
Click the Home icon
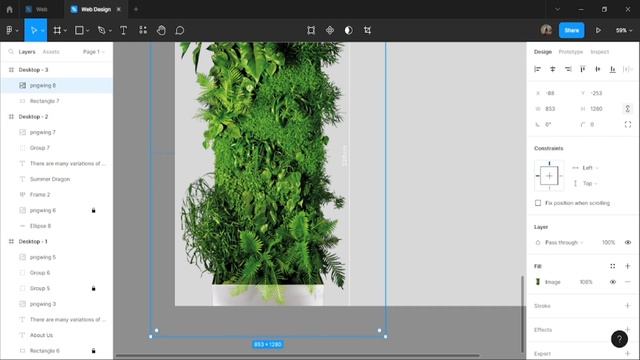point(9,9)
